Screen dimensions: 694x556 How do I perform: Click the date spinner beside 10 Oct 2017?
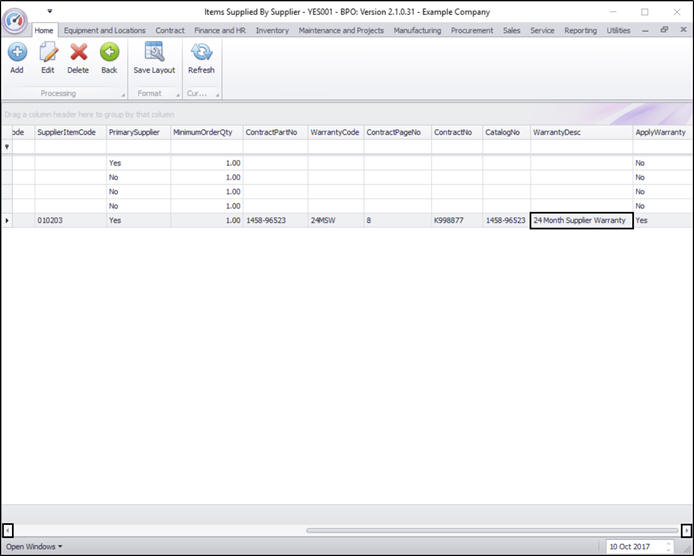[x=668, y=547]
